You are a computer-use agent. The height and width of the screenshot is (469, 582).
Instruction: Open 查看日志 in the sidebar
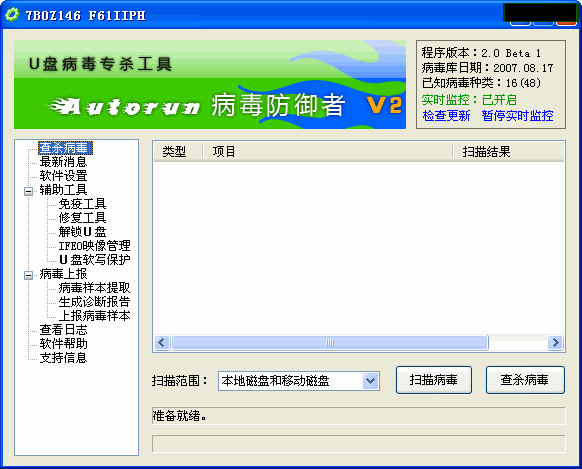pyautogui.click(x=63, y=330)
